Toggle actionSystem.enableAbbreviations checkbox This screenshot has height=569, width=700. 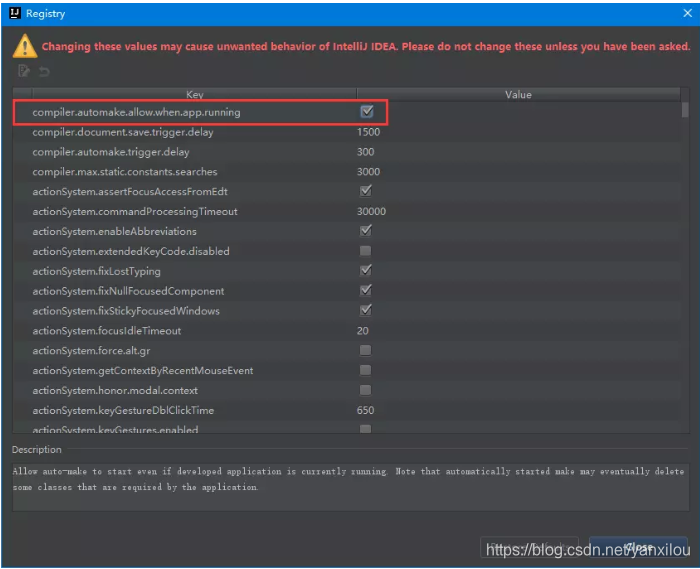(x=365, y=231)
